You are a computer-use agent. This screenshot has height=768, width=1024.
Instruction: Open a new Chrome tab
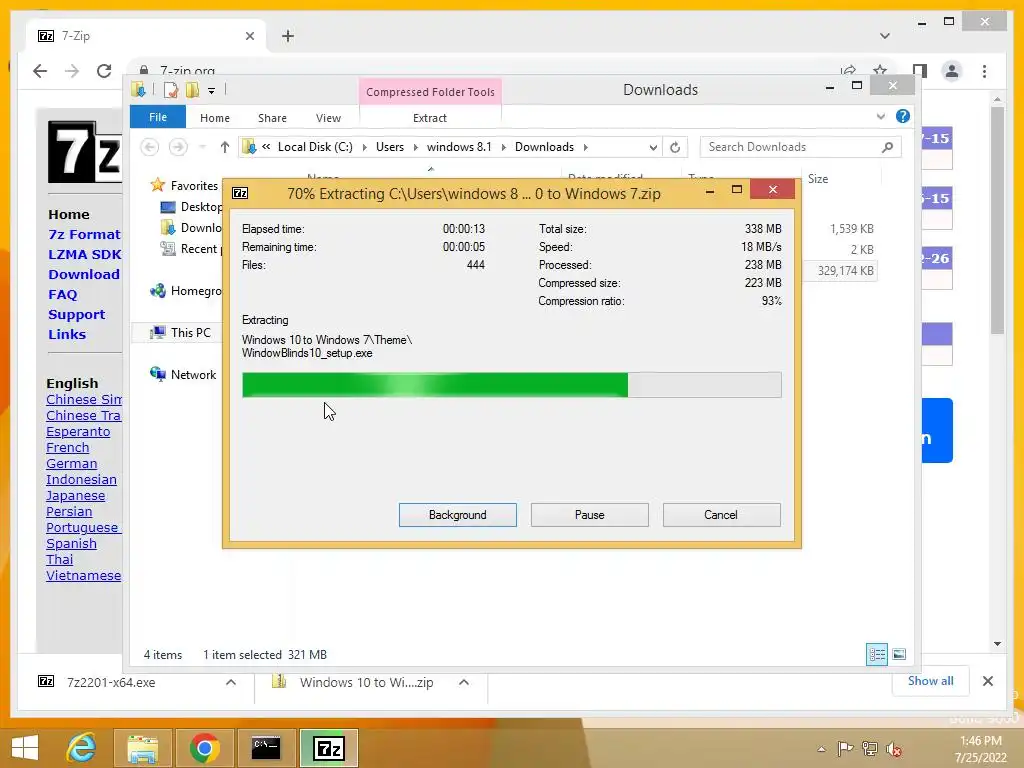288,36
